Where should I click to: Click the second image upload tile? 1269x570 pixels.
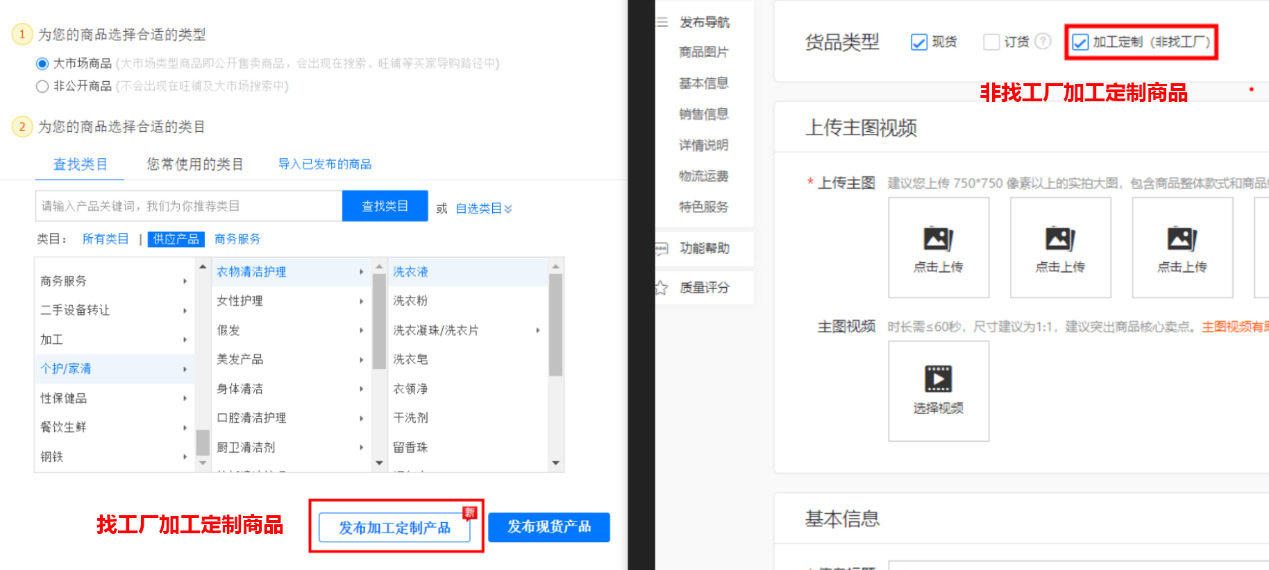coord(1060,247)
